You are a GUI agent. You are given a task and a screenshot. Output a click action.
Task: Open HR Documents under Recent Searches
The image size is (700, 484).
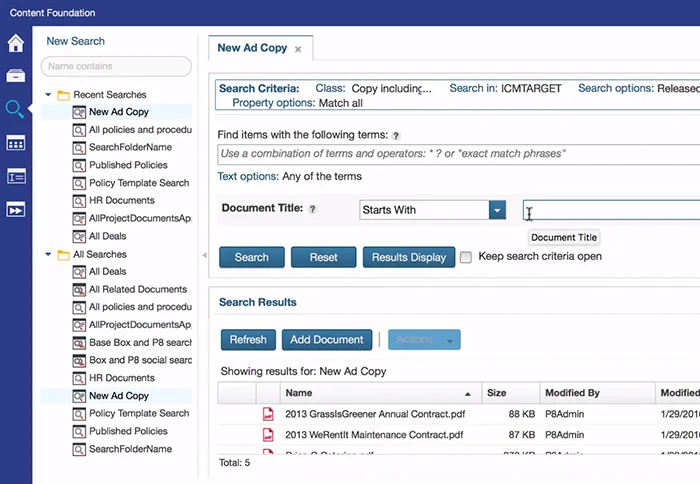point(122,200)
